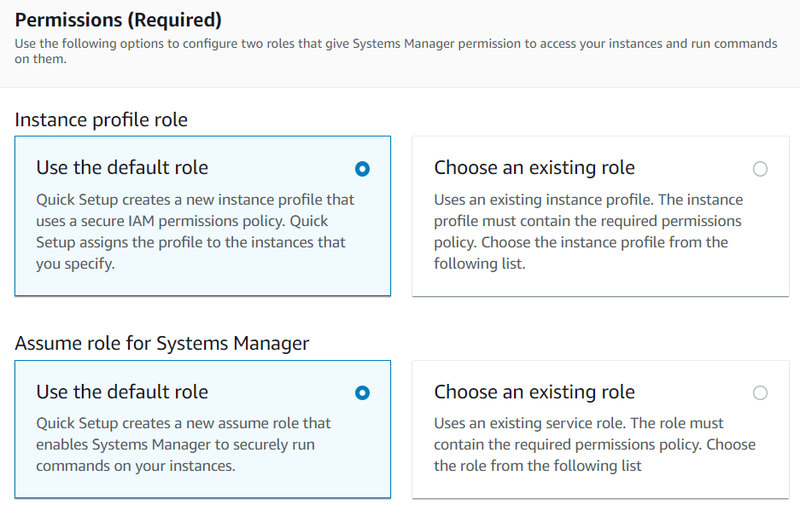
Task: Click 'Use the default role' title in Instance profile card
Action: coord(122,167)
